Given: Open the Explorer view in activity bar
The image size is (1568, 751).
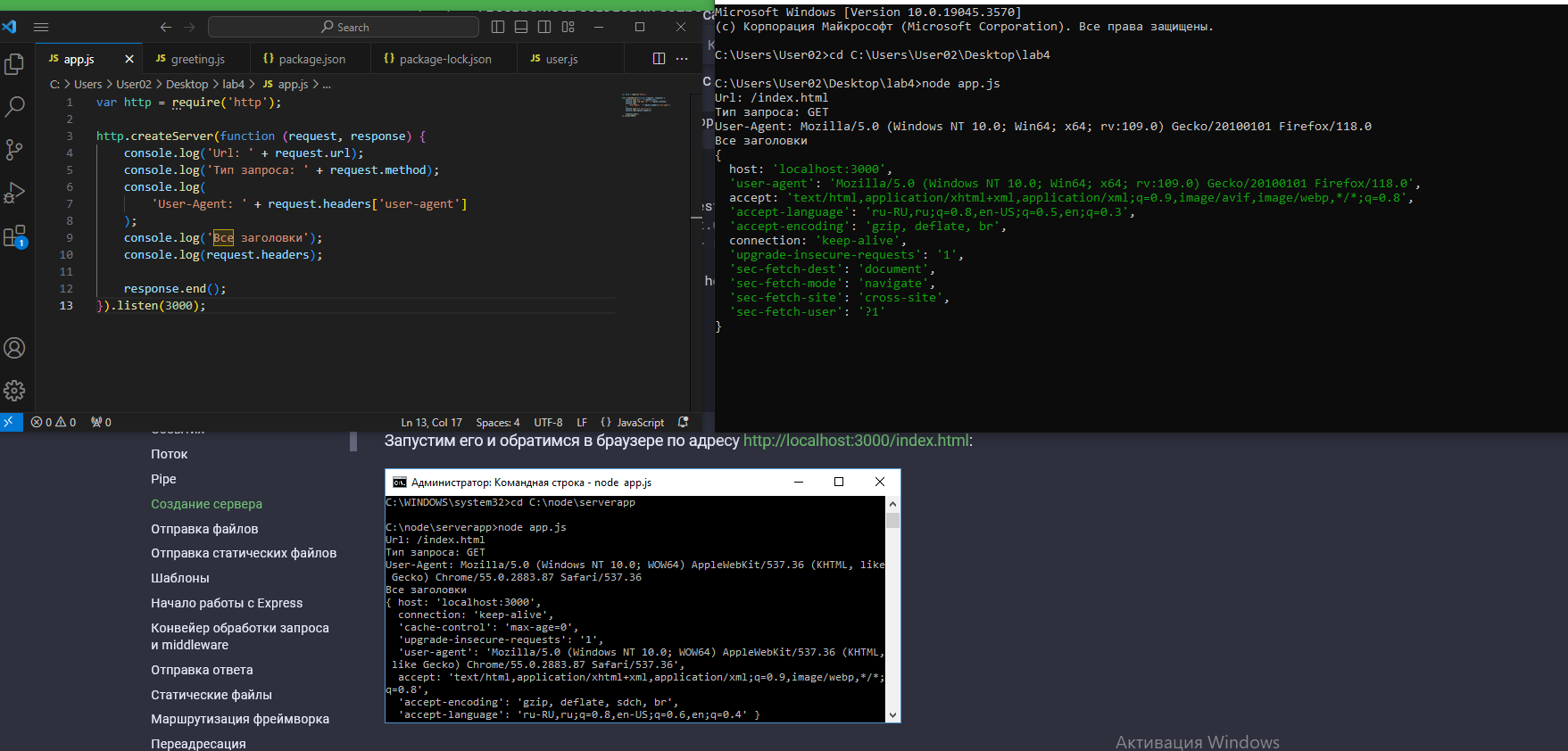Looking at the screenshot, I should tap(14, 64).
